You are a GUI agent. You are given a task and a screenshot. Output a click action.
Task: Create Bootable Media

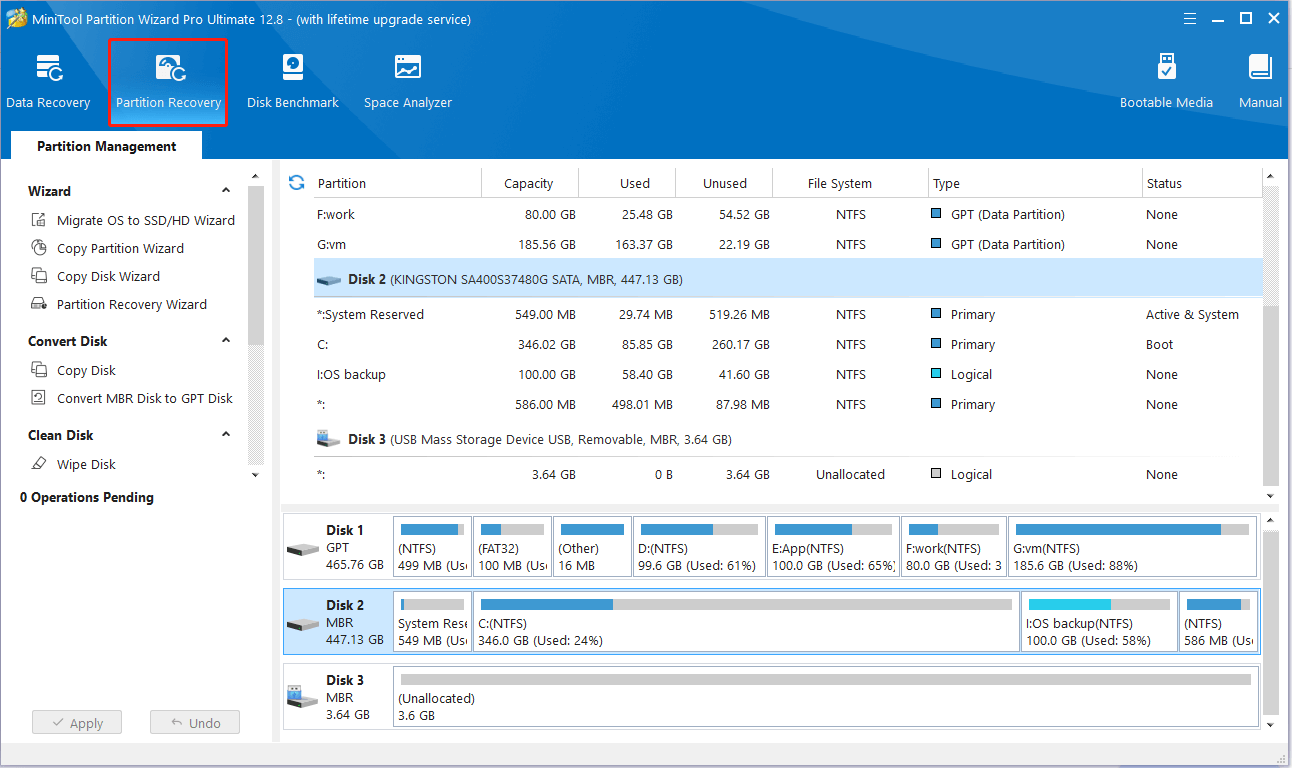pos(1166,82)
